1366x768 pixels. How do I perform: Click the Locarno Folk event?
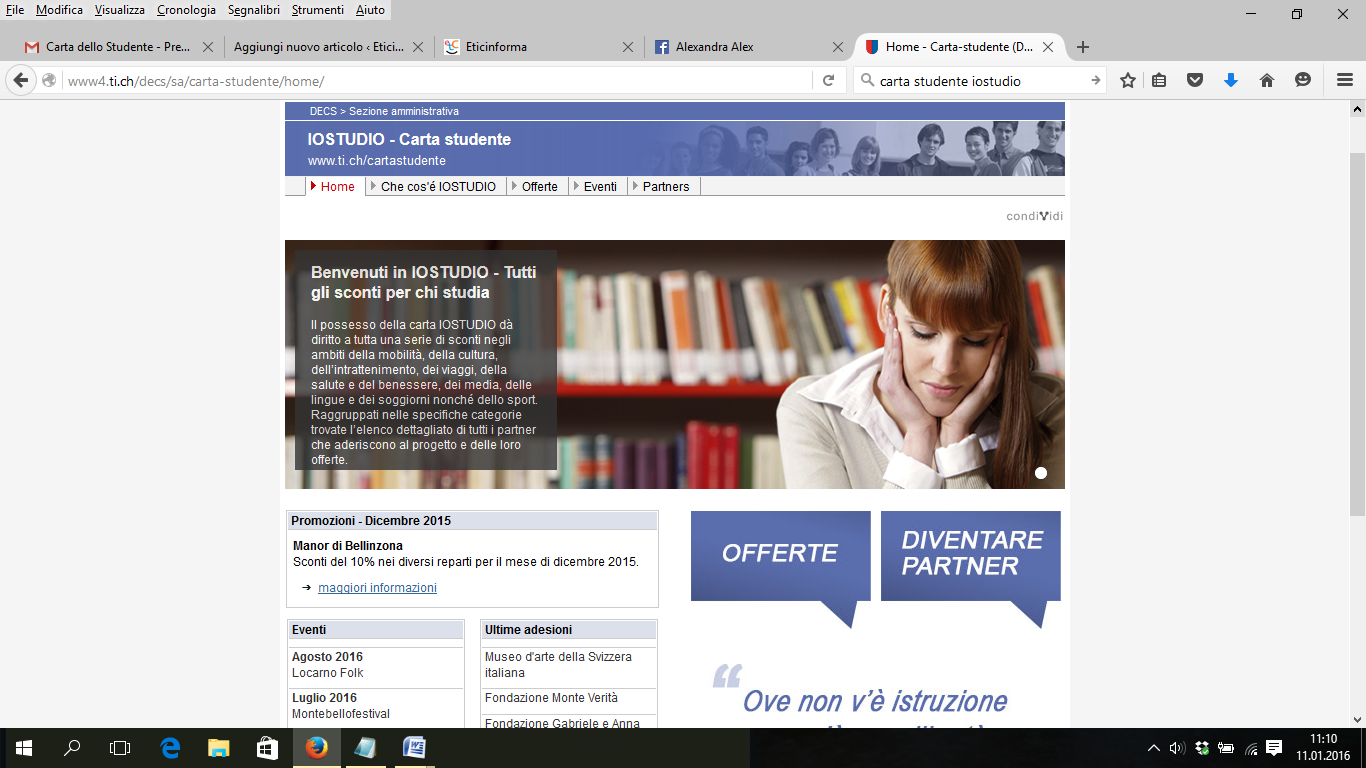tap(327, 673)
